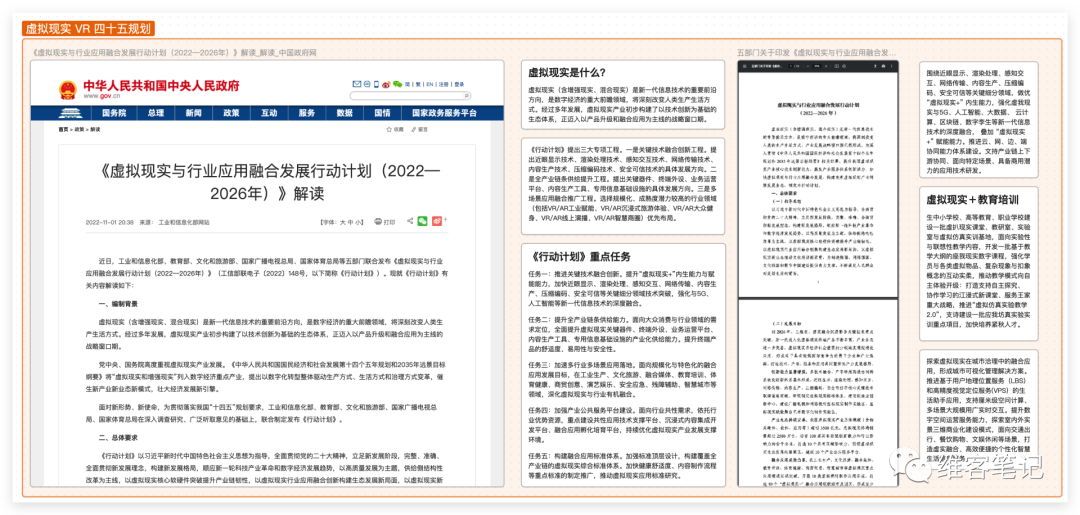
Task: Open the Weibo icon in gov.cn header
Action: (x=386, y=84)
